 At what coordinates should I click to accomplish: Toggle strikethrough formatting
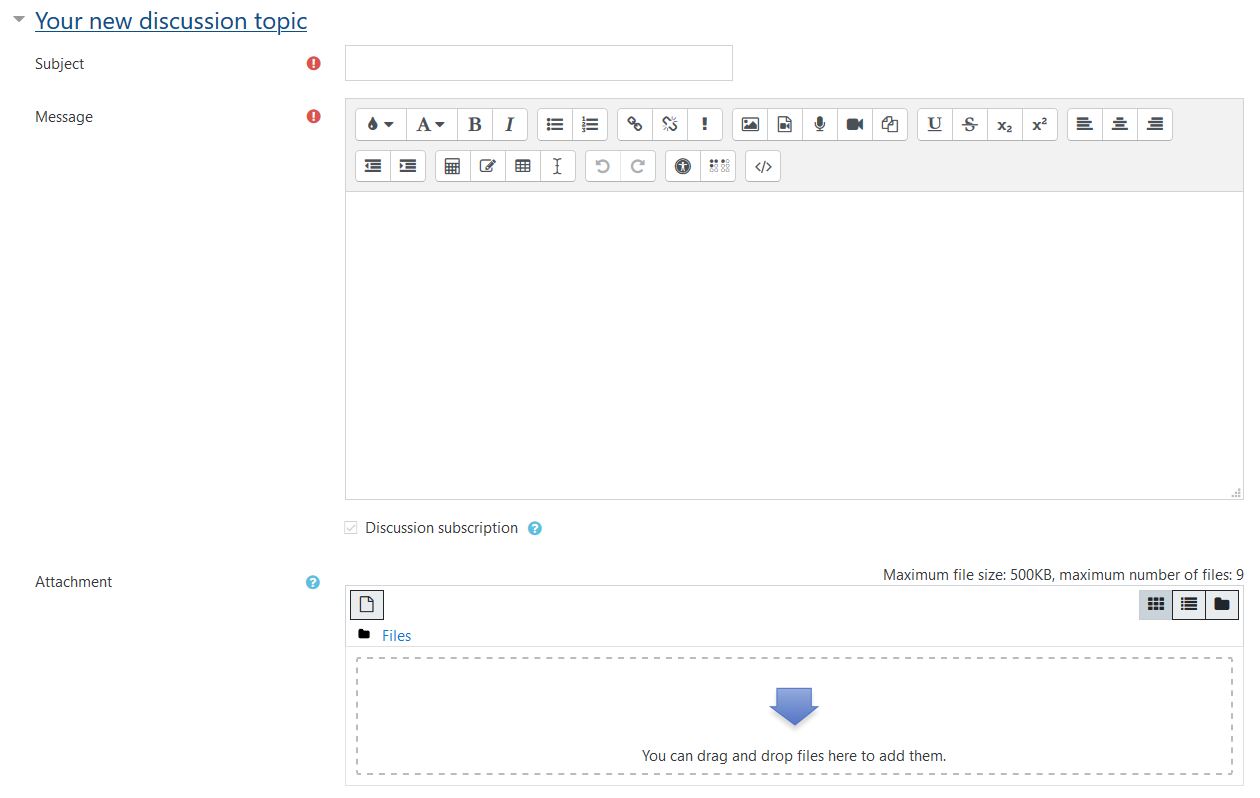[970, 124]
